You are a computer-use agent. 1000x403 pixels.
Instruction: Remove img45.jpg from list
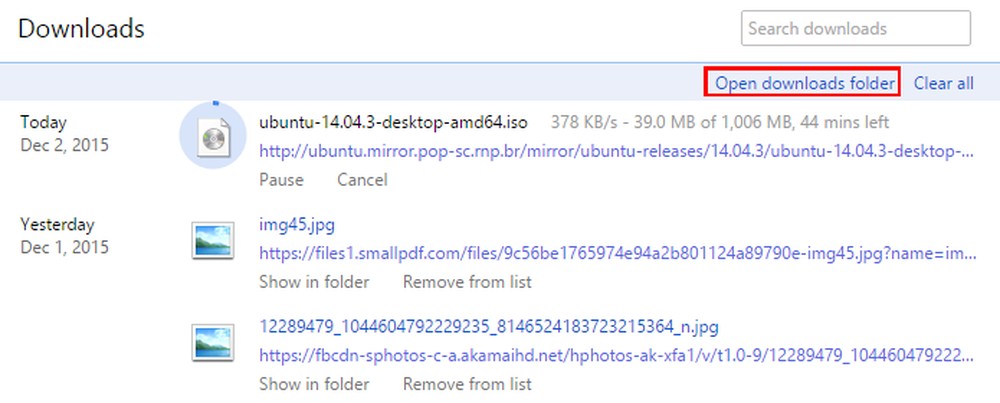click(467, 282)
